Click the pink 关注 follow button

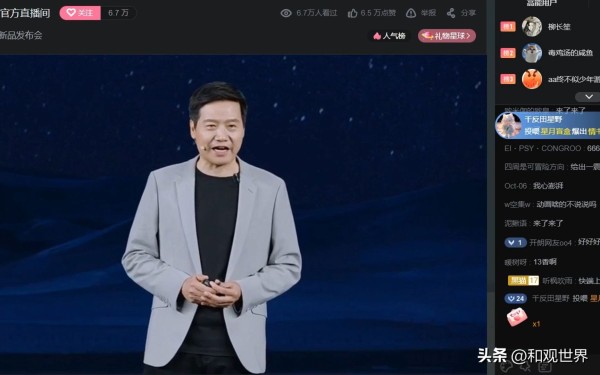(80, 13)
